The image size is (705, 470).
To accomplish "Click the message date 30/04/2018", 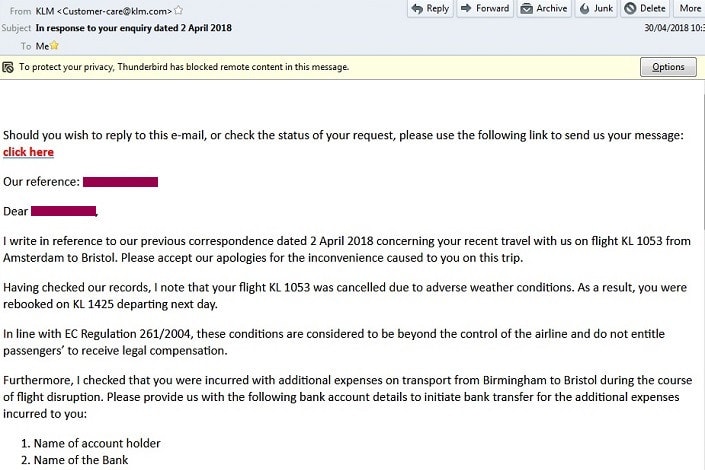I will pos(674,28).
